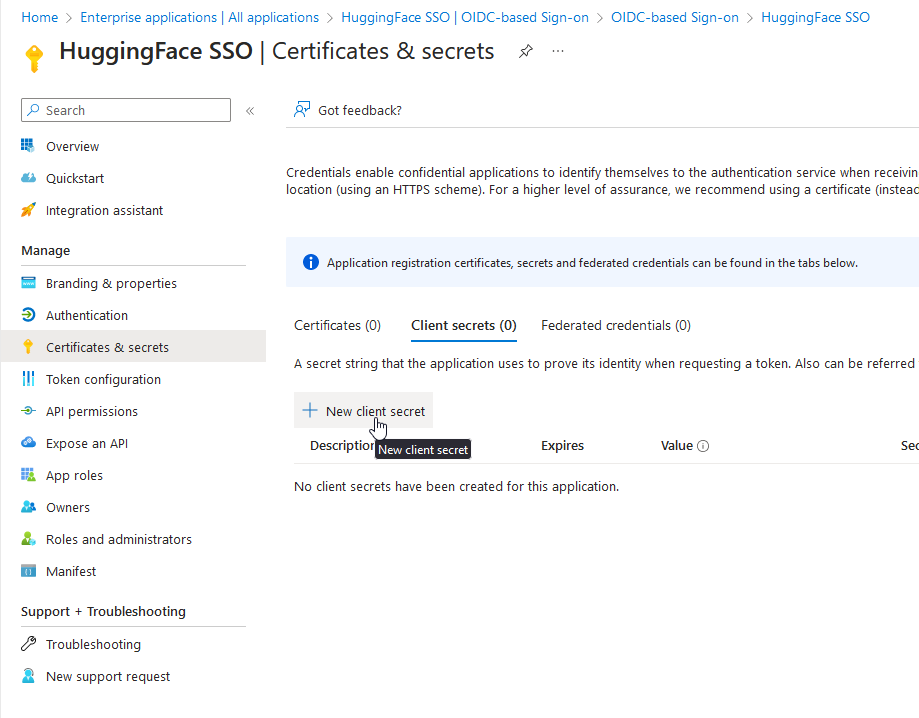Click the App roles grid icon
This screenshot has width=919, height=718.
click(x=28, y=475)
